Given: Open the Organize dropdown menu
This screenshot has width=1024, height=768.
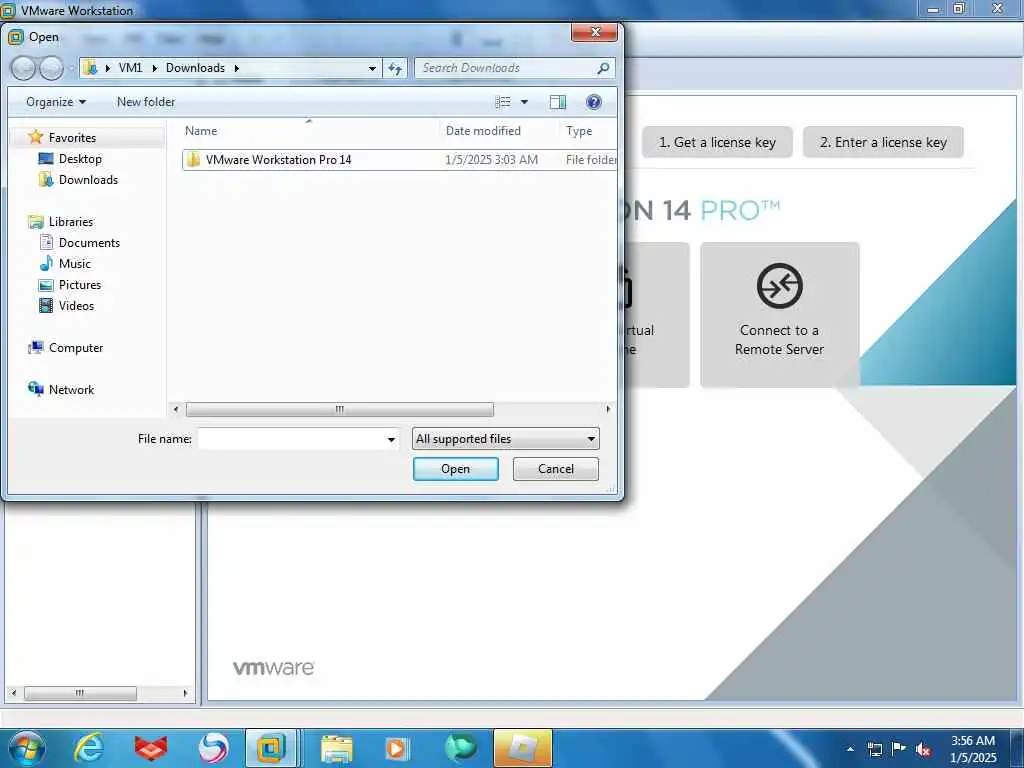Looking at the screenshot, I should (56, 102).
